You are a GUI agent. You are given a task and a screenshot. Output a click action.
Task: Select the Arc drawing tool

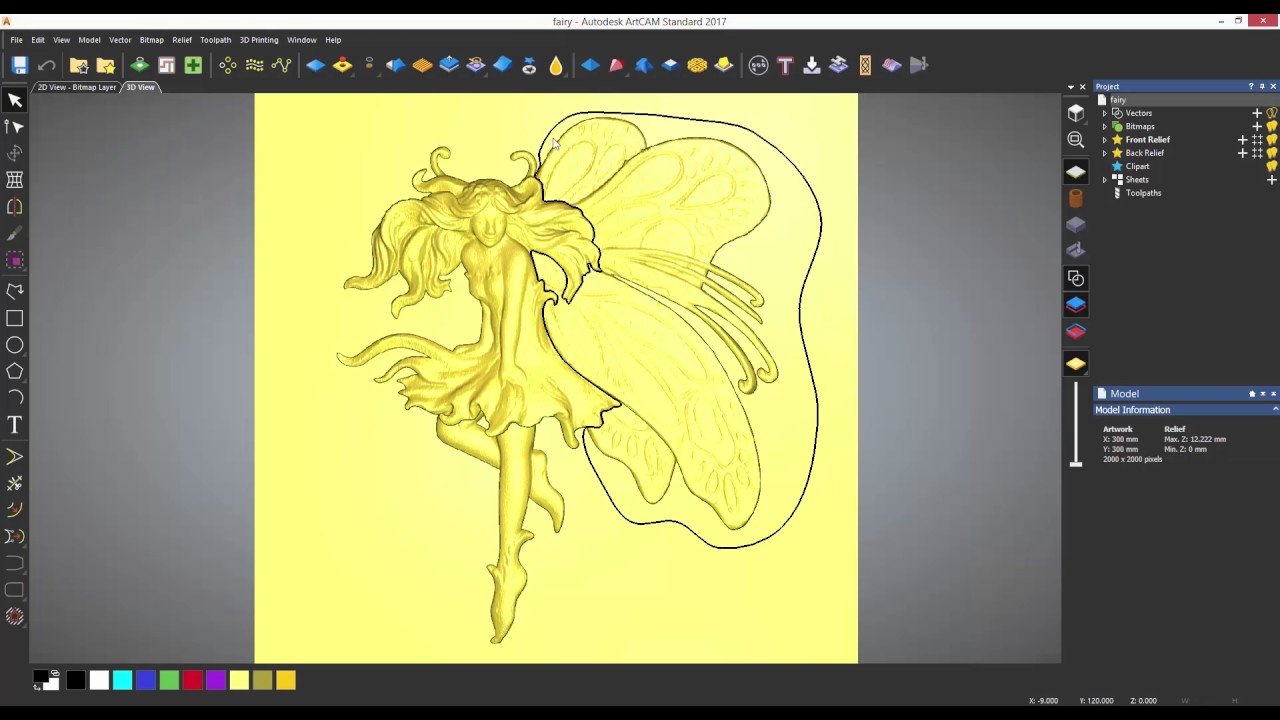pyautogui.click(x=15, y=397)
